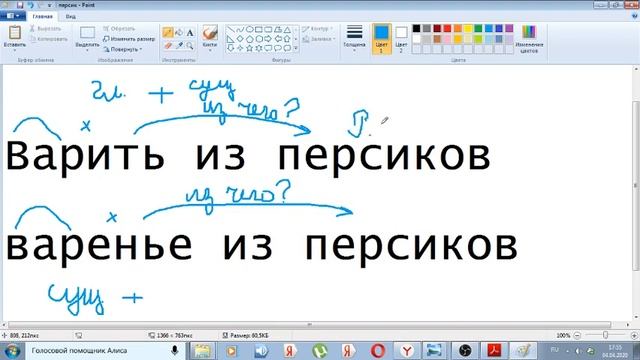Click the zoom slider handle
The height and width of the screenshot is (360, 640).
pyautogui.click(x=606, y=335)
